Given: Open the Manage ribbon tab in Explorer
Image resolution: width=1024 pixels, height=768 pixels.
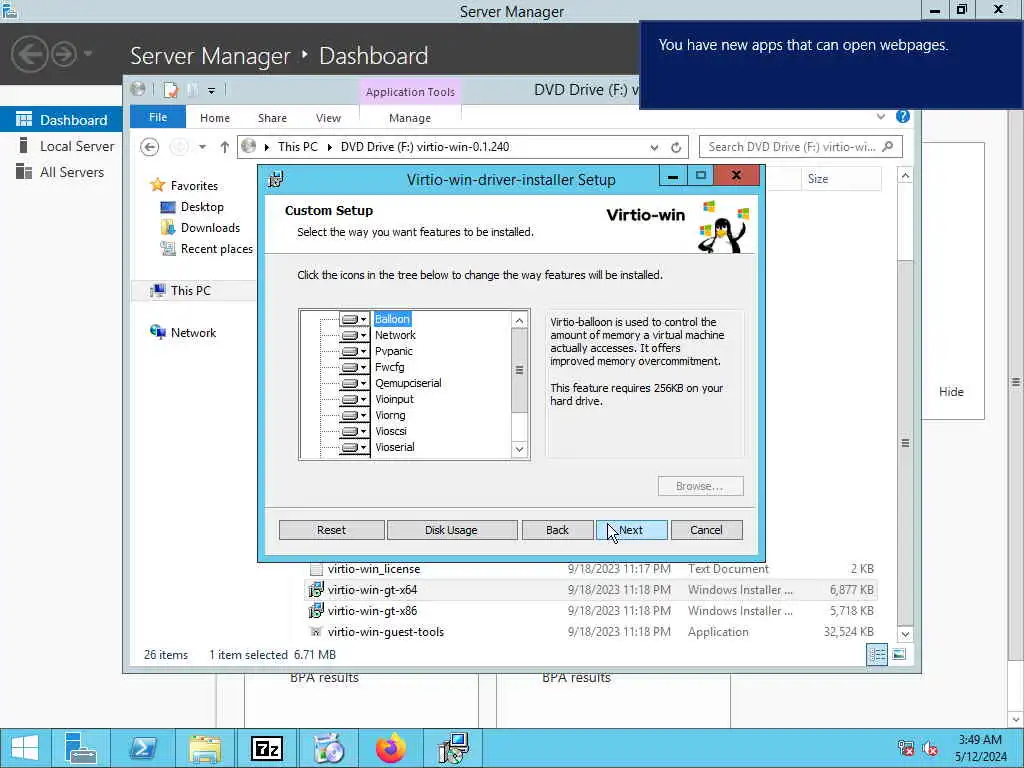Looking at the screenshot, I should pyautogui.click(x=410, y=118).
